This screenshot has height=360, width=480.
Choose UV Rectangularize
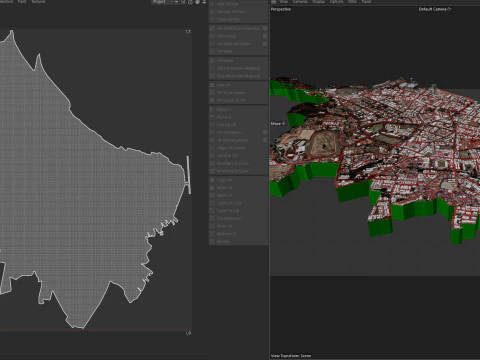pyautogui.click(x=236, y=140)
